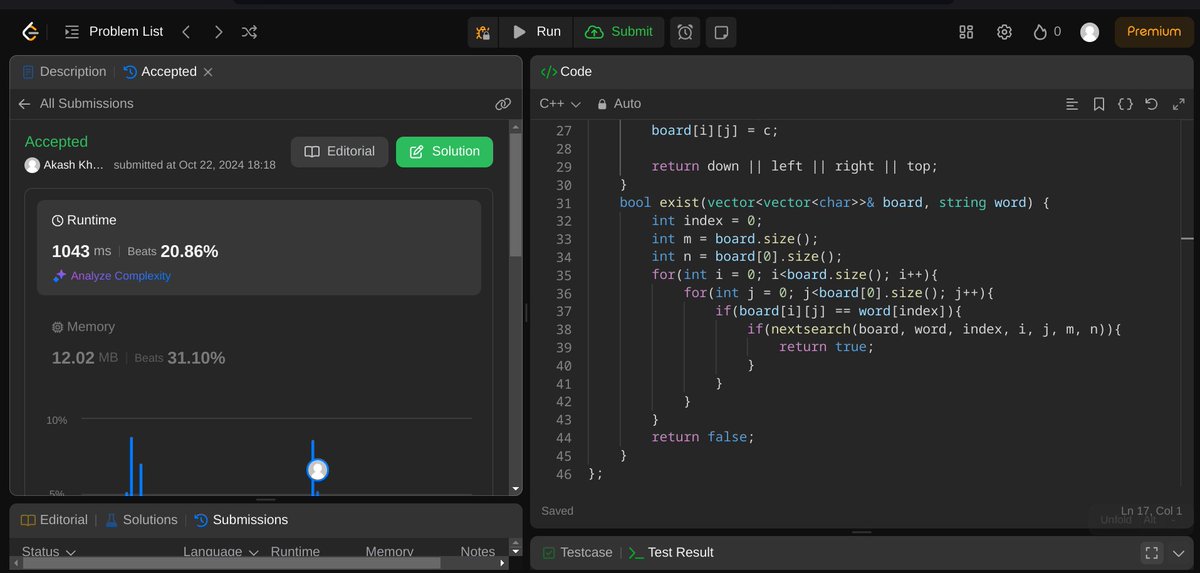Click 'return false;' on line 44
Viewport: 1200px width, 573px height.
coord(702,437)
